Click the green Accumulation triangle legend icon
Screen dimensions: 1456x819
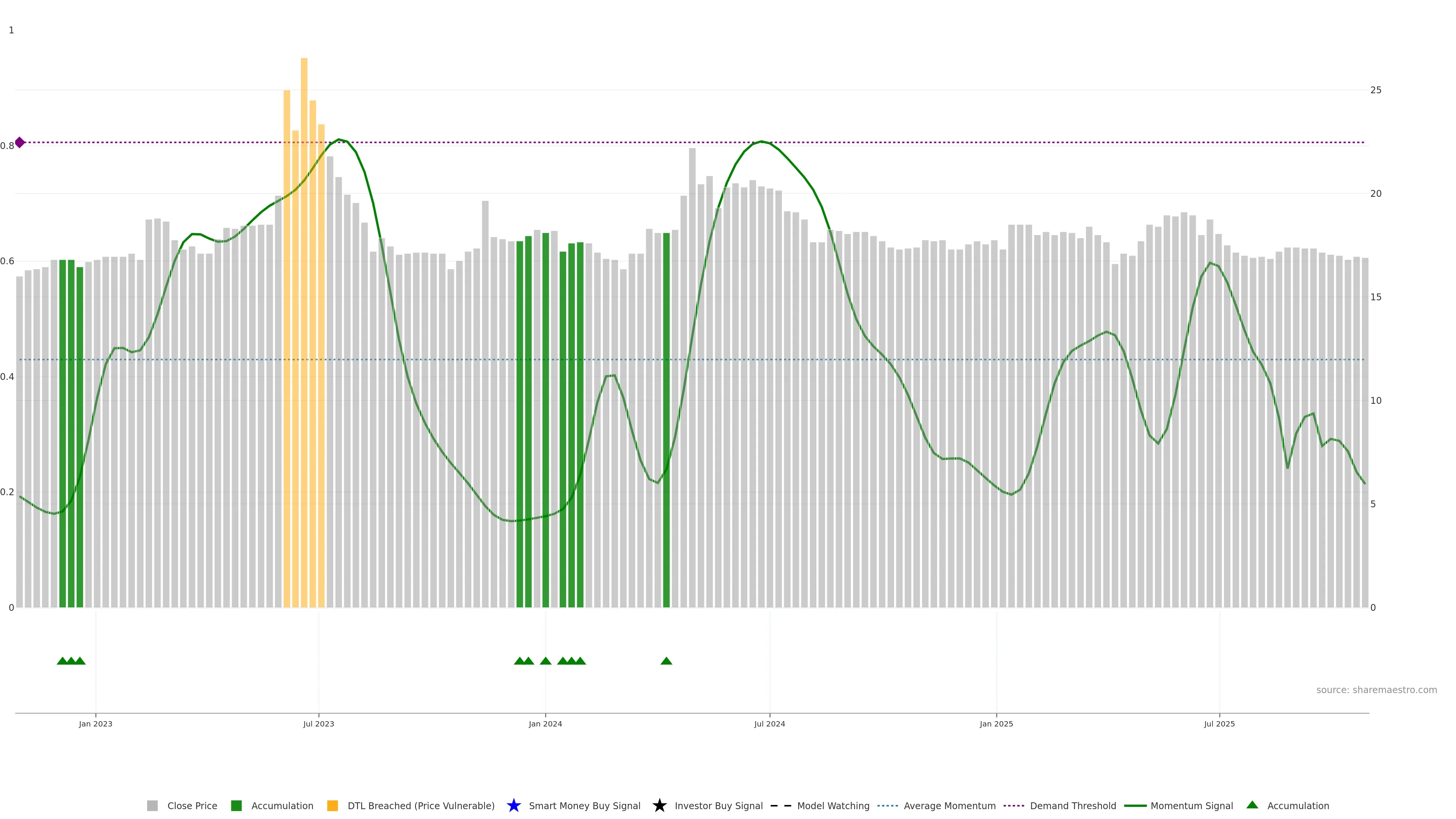click(x=1252, y=805)
